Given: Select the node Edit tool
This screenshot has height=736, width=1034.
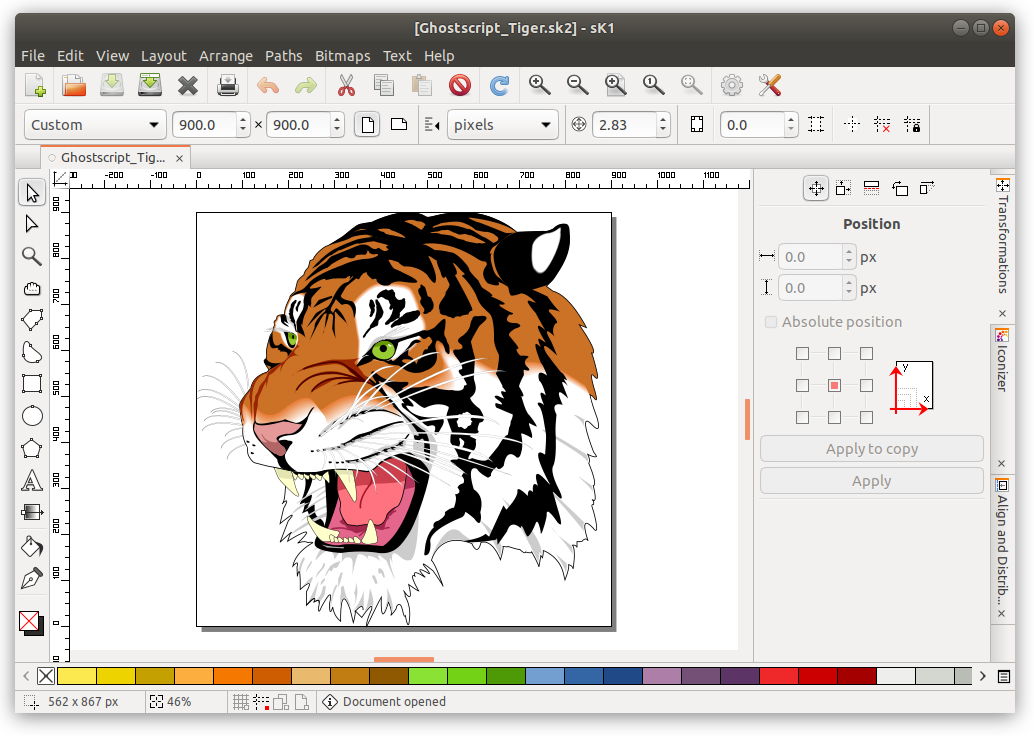Looking at the screenshot, I should point(32,224).
